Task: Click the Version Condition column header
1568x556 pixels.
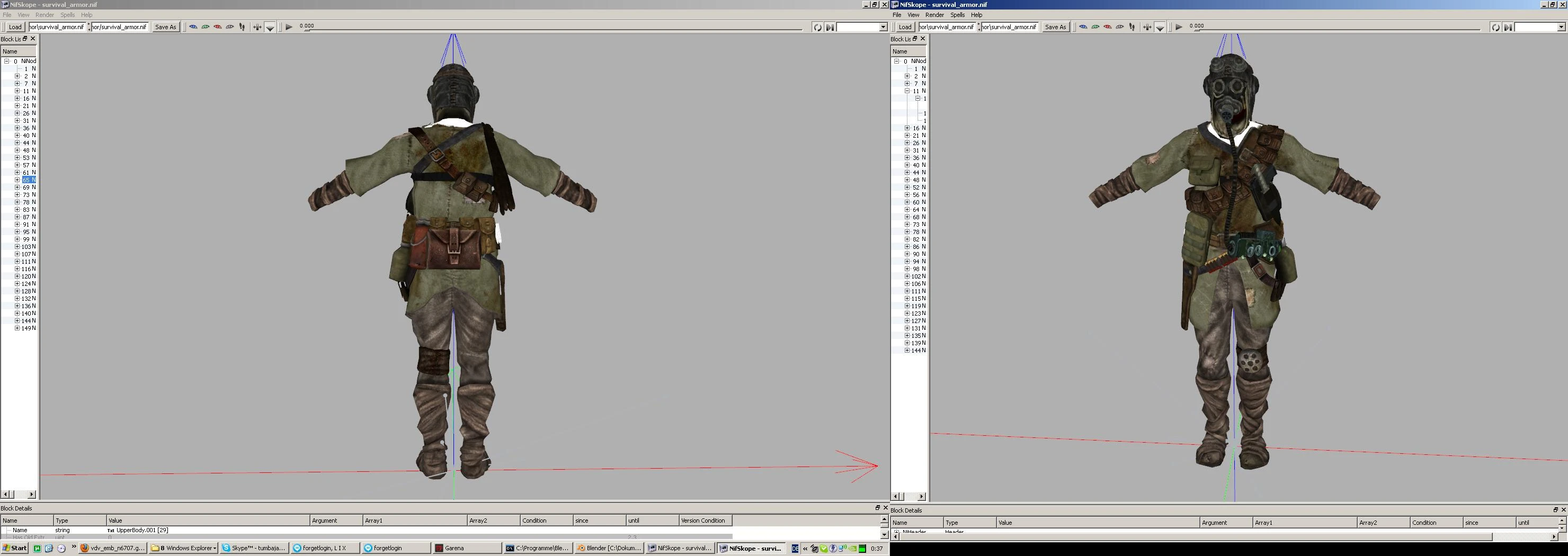Action: 705,521
